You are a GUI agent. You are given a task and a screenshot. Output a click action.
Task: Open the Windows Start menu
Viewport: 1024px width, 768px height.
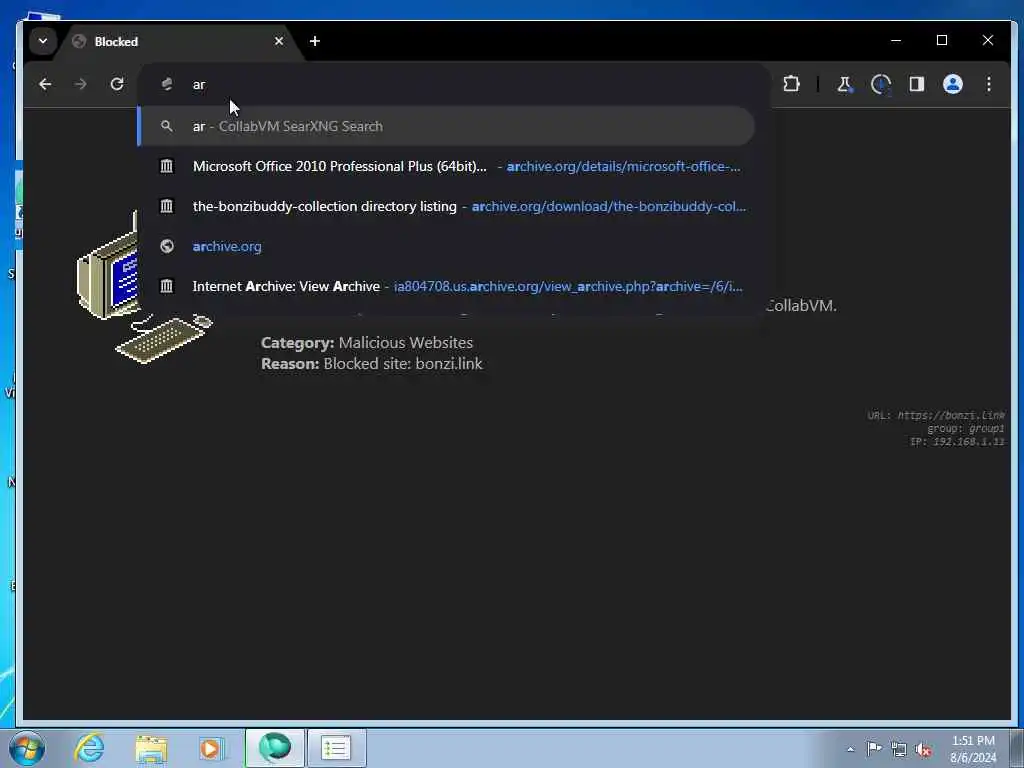point(26,748)
